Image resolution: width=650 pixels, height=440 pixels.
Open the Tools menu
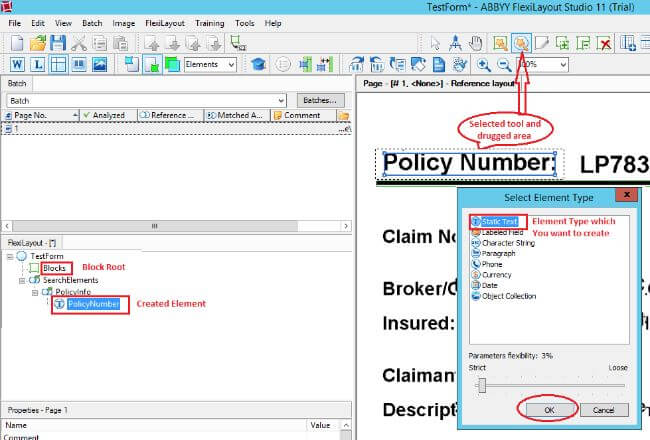click(x=245, y=23)
